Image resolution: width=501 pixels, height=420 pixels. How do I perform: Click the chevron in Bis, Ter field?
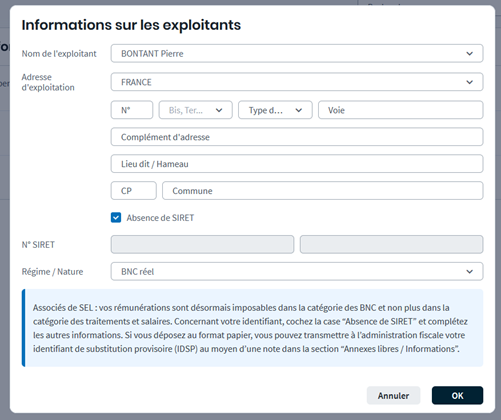point(219,110)
